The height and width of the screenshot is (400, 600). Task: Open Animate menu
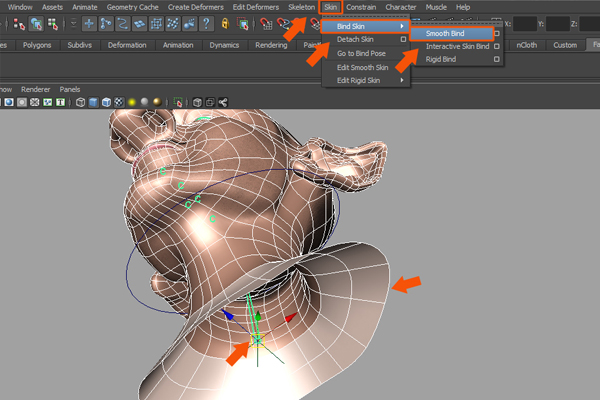point(85,7)
